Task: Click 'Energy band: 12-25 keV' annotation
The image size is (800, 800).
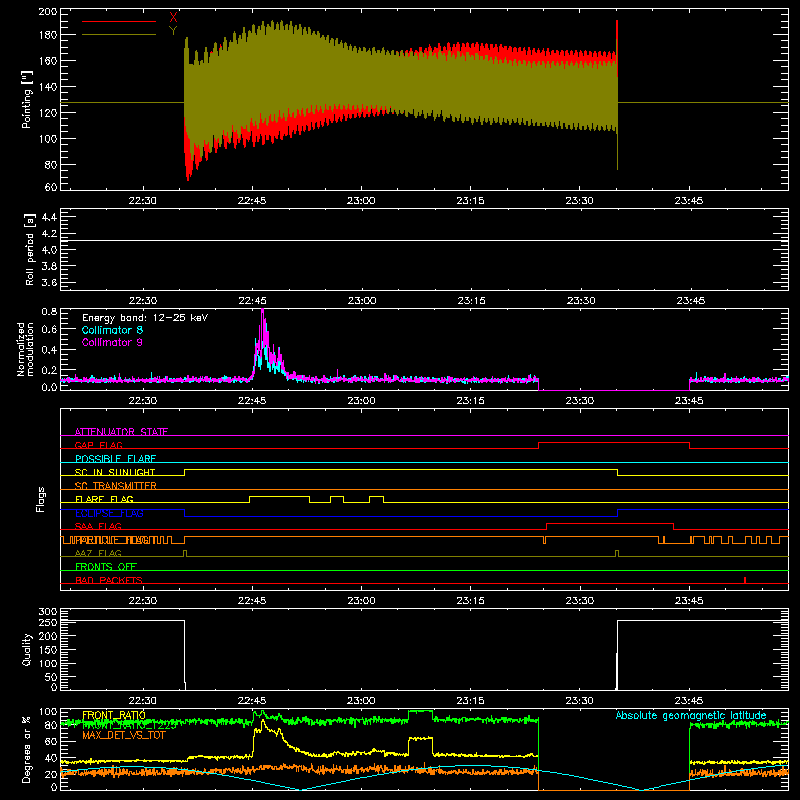Action: pos(145,318)
